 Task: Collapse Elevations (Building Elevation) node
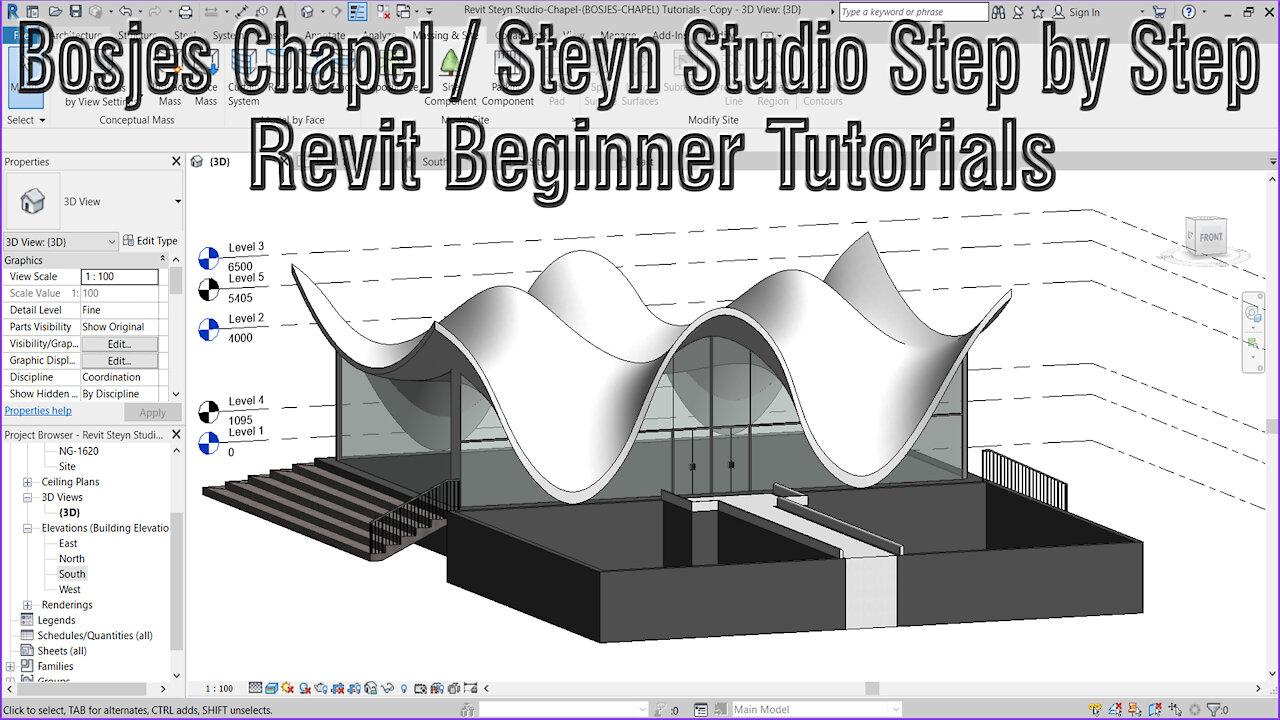(x=28, y=528)
